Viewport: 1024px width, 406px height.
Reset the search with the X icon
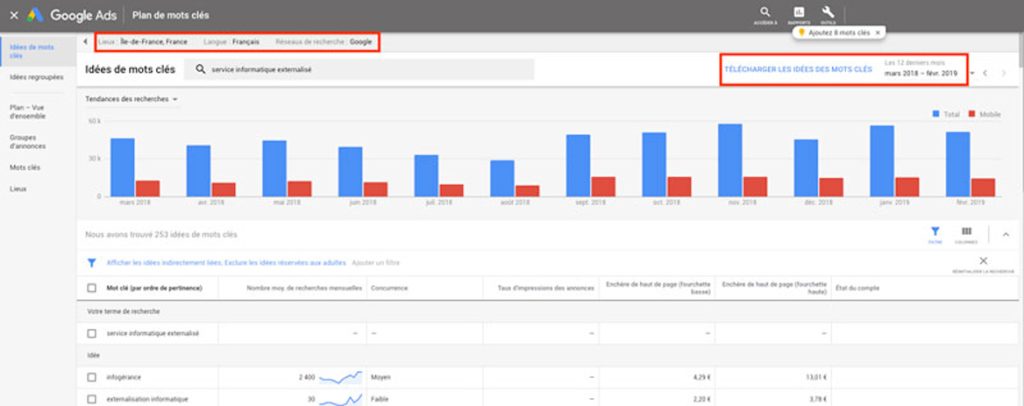pos(984,260)
